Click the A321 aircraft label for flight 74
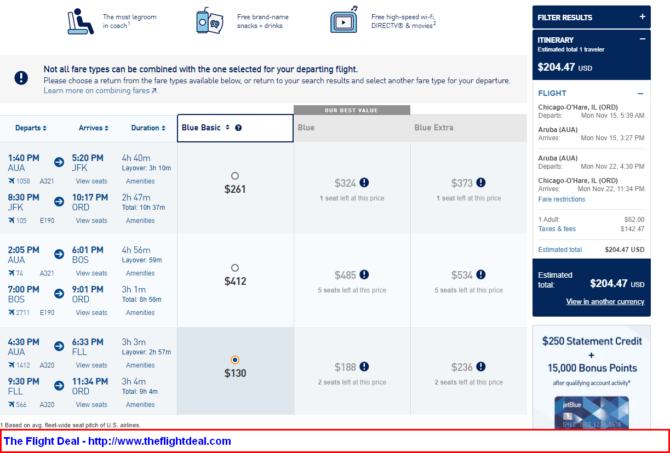The width and height of the screenshot is (670, 453). [x=47, y=273]
